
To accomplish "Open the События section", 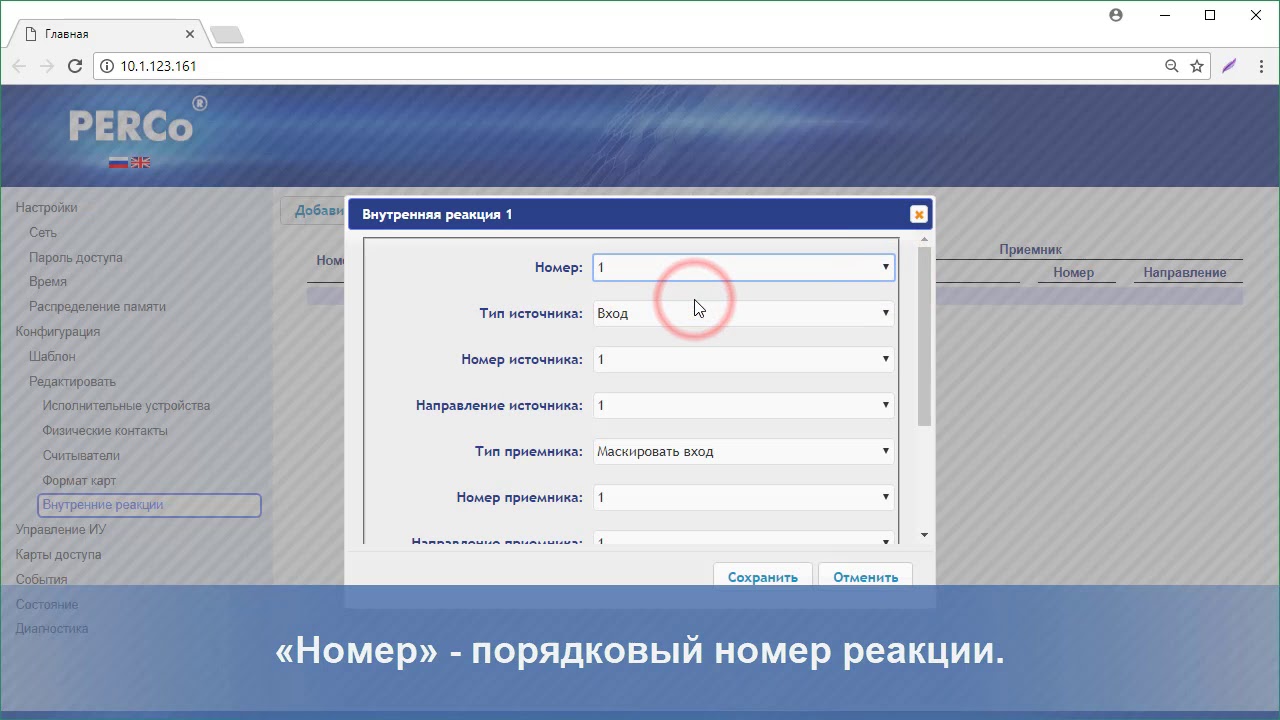I will click(41, 579).
